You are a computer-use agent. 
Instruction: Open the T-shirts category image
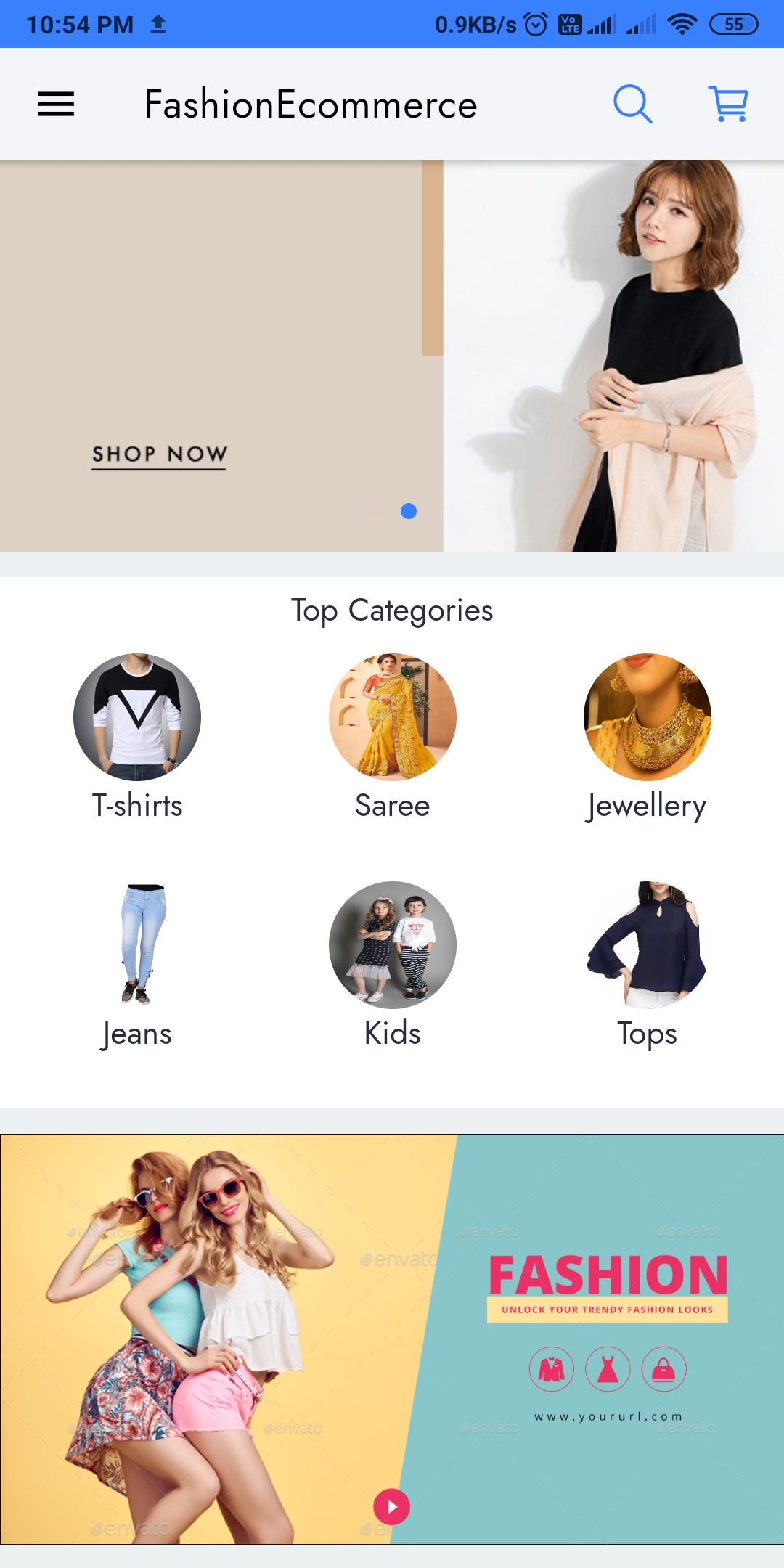pos(137,717)
